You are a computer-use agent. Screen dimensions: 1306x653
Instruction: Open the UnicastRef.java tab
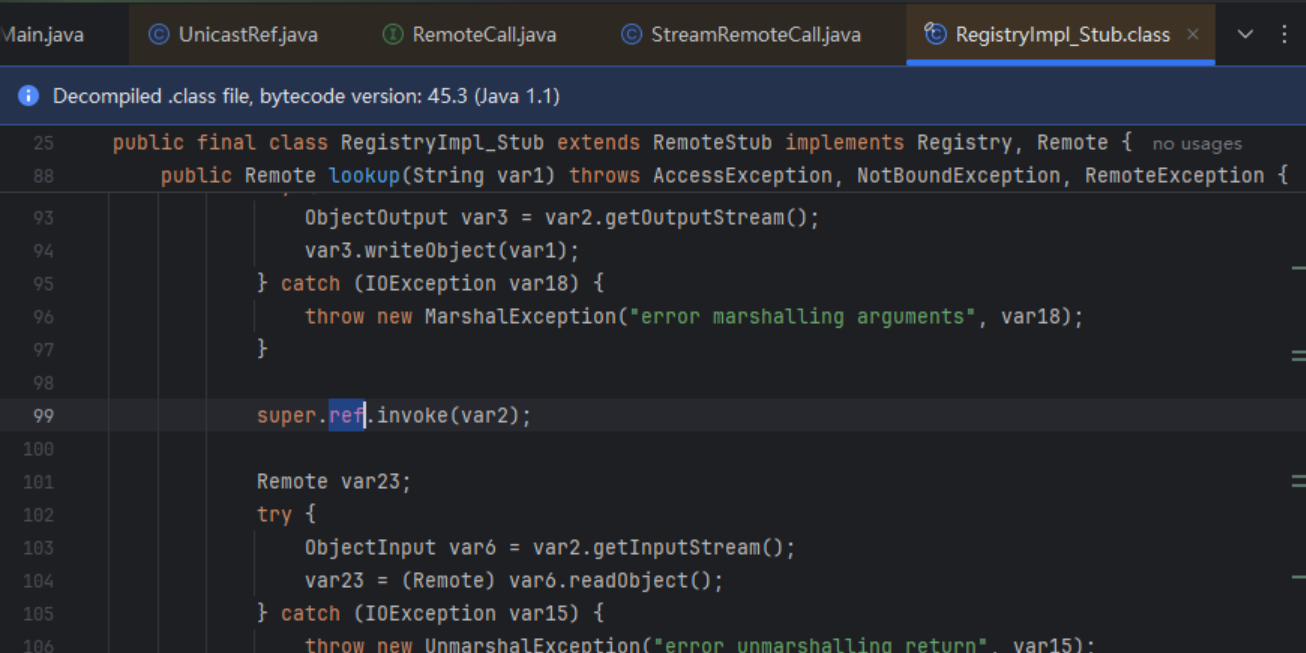pyautogui.click(x=247, y=35)
